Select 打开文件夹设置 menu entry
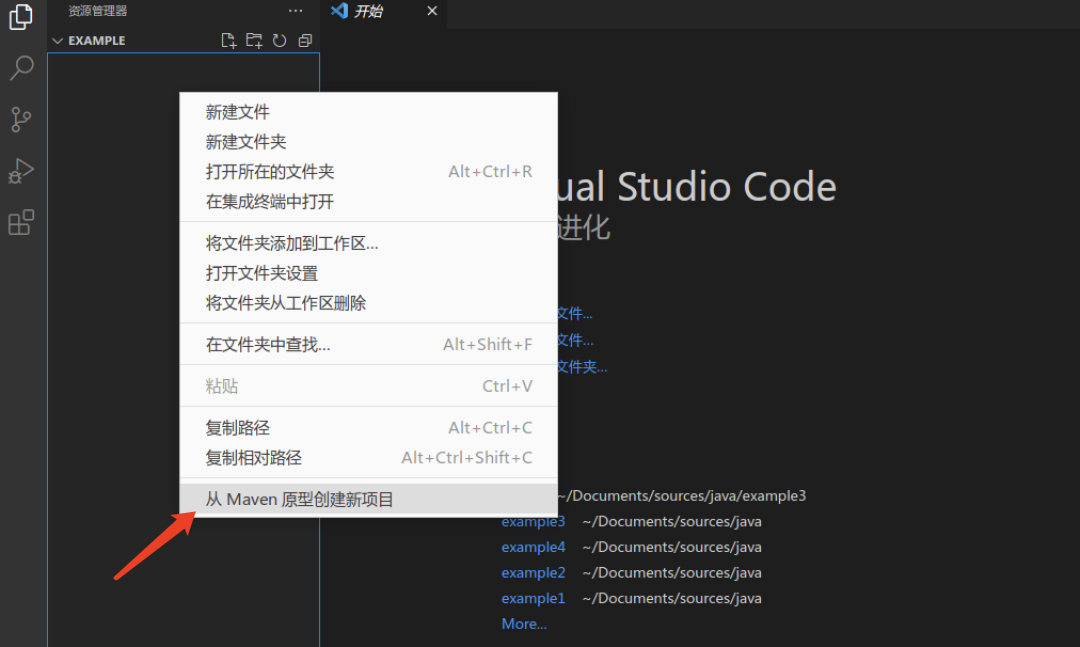This screenshot has width=1080, height=647. 368,274
